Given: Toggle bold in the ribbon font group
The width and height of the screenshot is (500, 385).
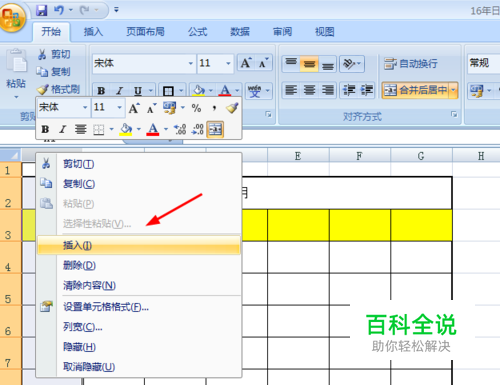Looking at the screenshot, I should pyautogui.click(x=101, y=91).
